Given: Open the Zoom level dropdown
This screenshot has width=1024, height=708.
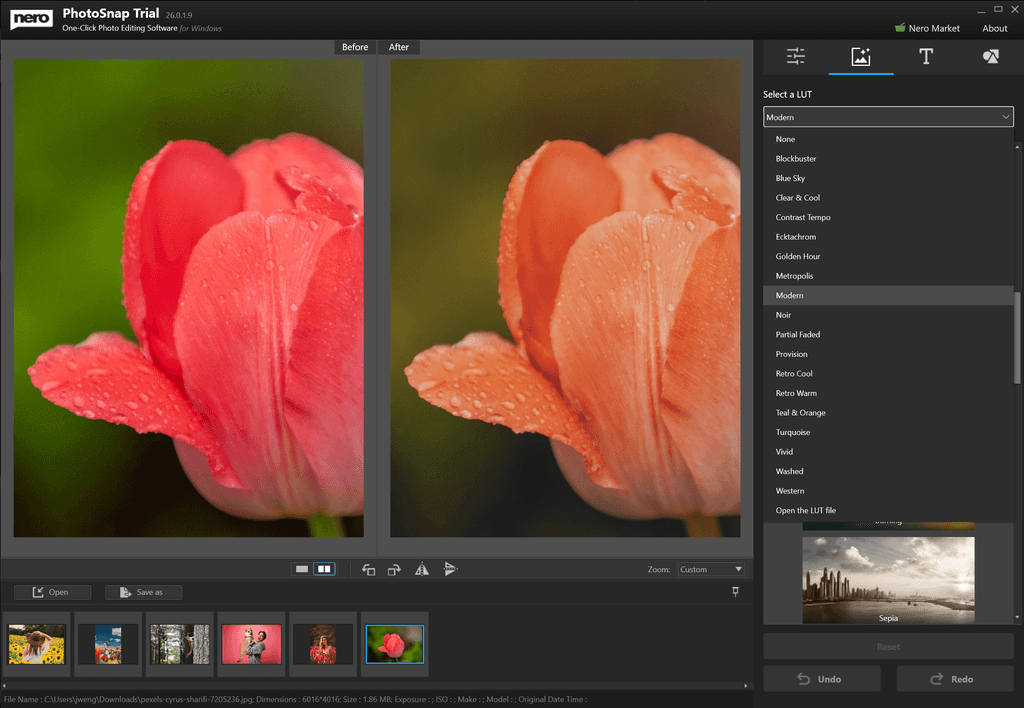Looking at the screenshot, I should [710, 568].
